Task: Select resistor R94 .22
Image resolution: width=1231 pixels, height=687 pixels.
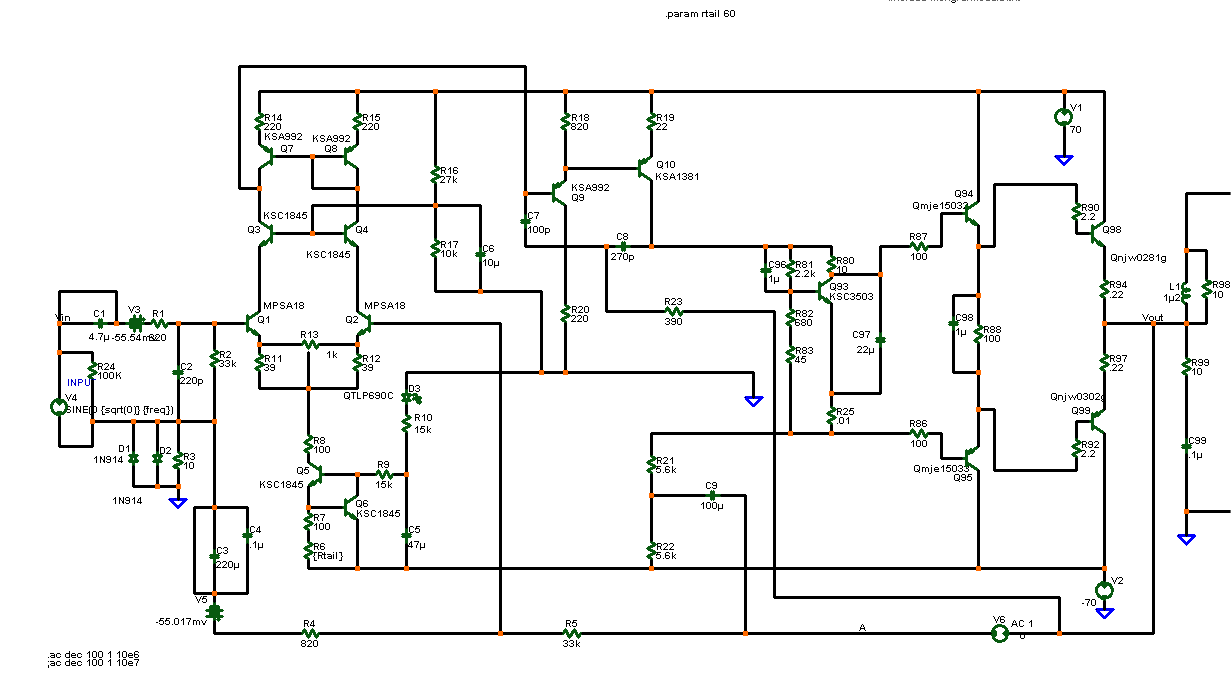Action: [x=1103, y=290]
